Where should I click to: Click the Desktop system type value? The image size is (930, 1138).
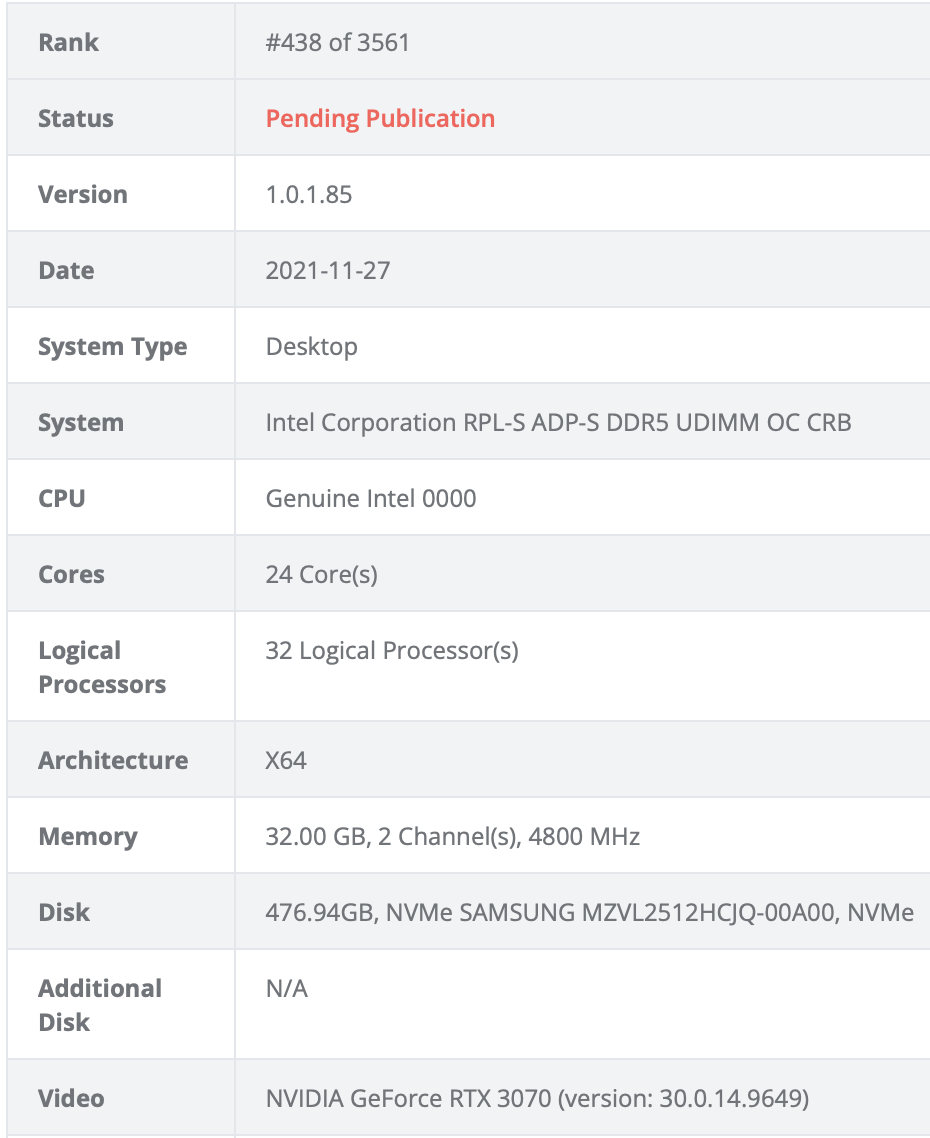point(312,347)
